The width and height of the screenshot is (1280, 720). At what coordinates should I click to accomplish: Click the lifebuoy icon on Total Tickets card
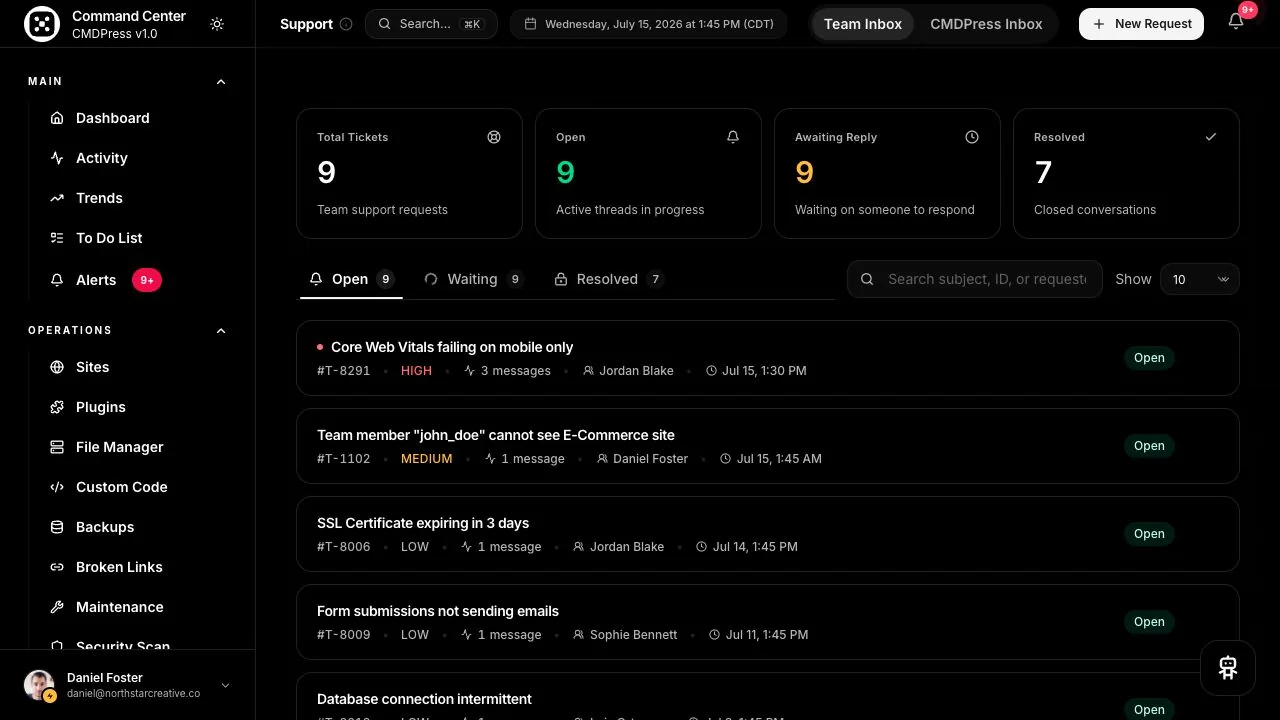494,137
